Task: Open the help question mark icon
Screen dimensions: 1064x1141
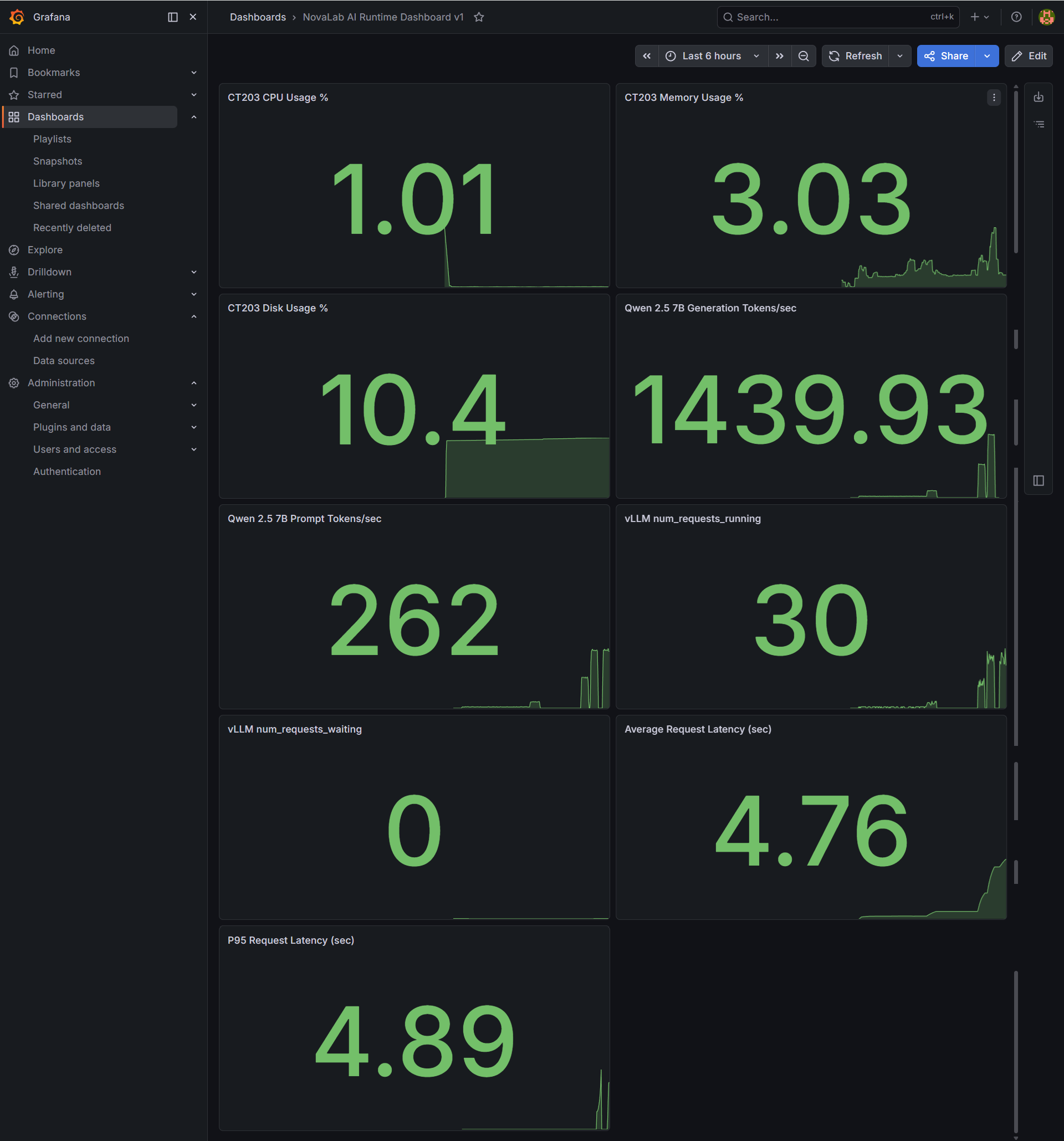Action: (1016, 17)
